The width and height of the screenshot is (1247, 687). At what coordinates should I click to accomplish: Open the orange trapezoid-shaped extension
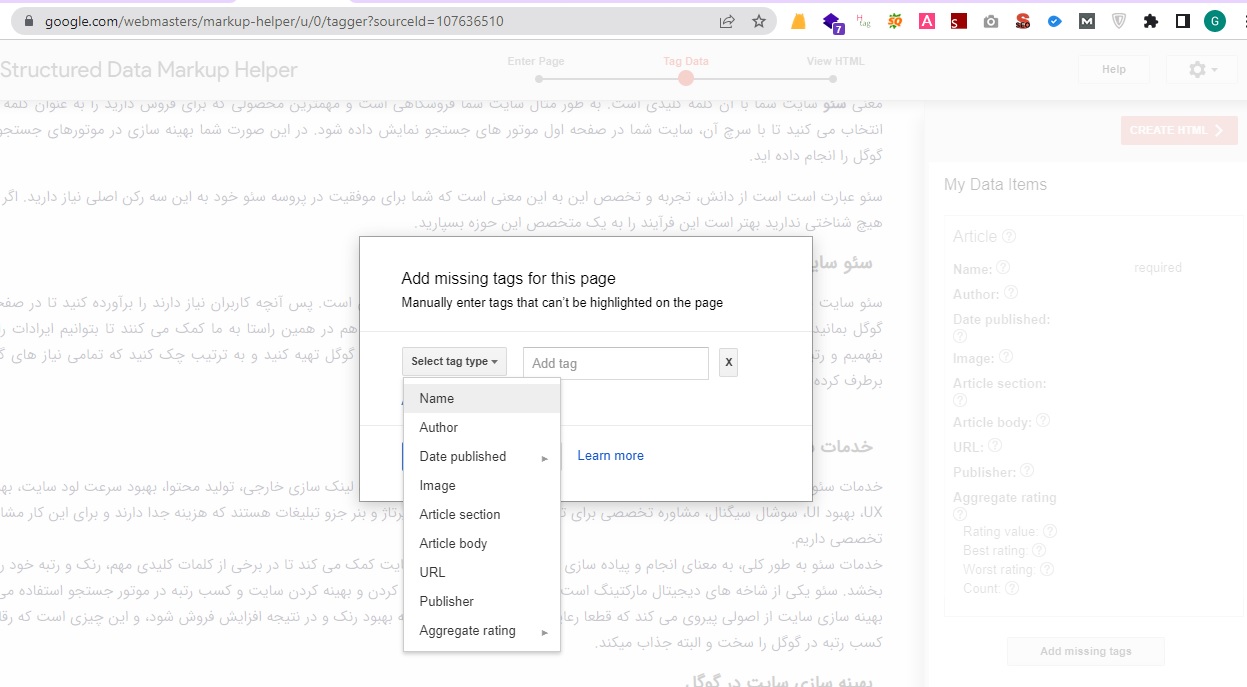pyautogui.click(x=798, y=21)
